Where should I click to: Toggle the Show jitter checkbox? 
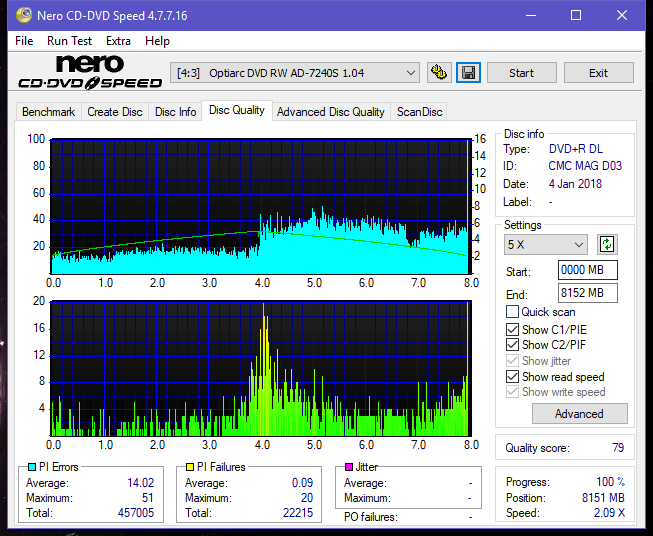click(512, 361)
